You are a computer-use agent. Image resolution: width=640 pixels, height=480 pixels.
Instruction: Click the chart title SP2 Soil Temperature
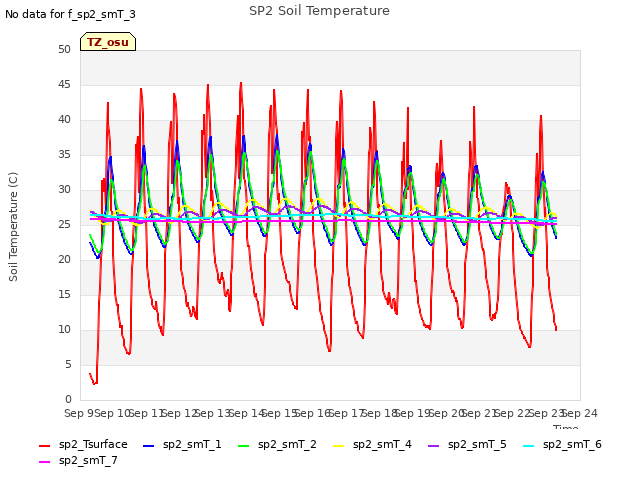click(319, 11)
